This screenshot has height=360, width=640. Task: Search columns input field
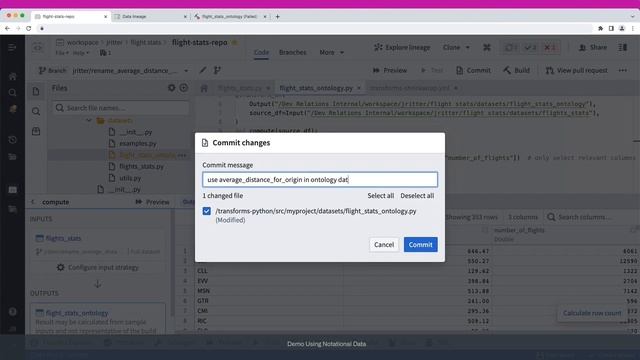click(x=584, y=217)
